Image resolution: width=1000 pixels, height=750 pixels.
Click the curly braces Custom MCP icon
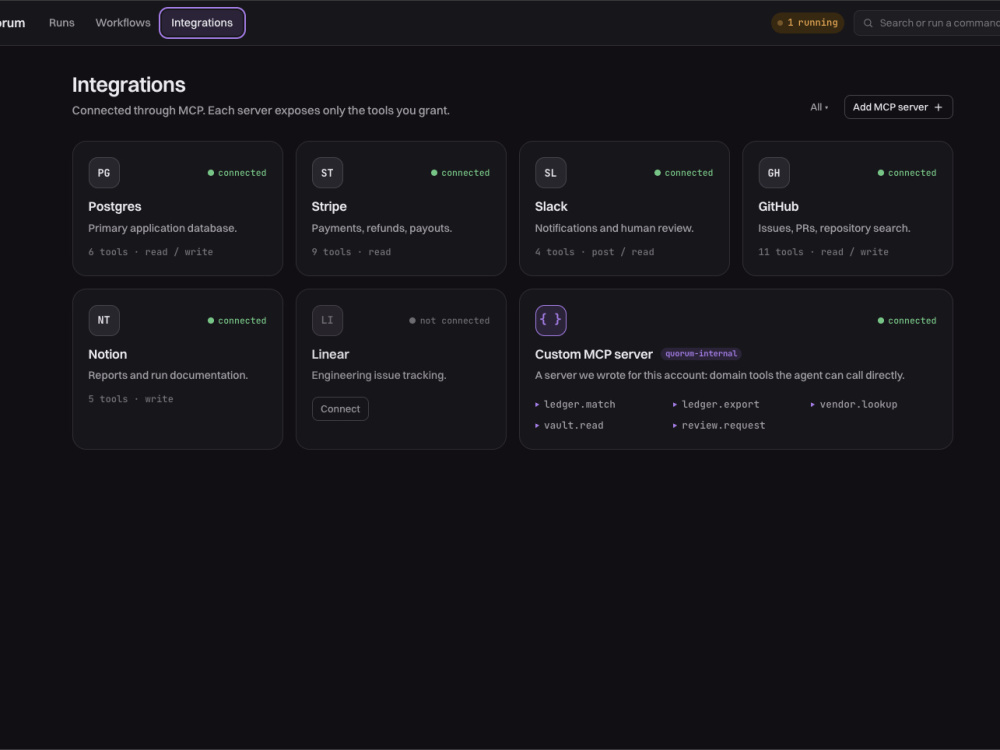[x=550, y=320]
